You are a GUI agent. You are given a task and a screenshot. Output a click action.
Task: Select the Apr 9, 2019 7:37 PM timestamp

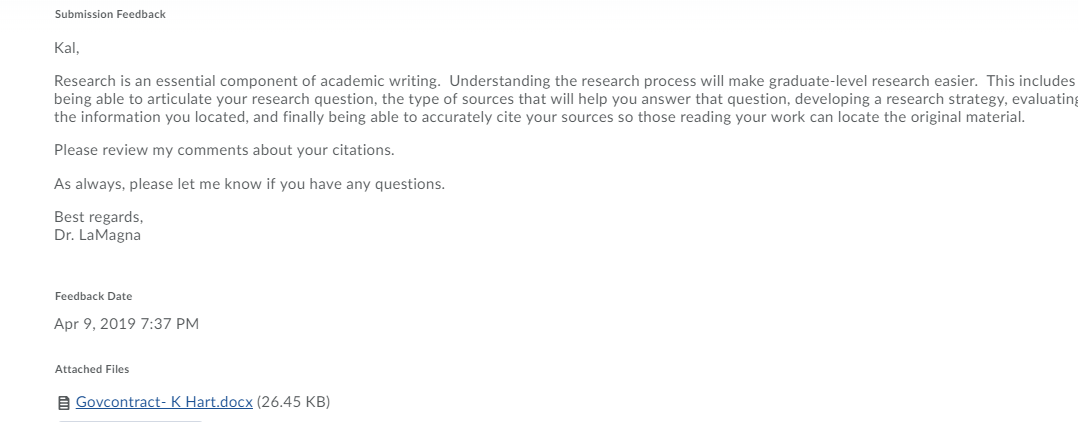126,324
